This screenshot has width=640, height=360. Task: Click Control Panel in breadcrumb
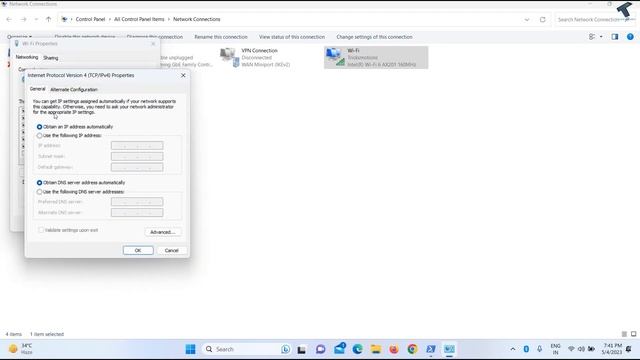[90, 19]
